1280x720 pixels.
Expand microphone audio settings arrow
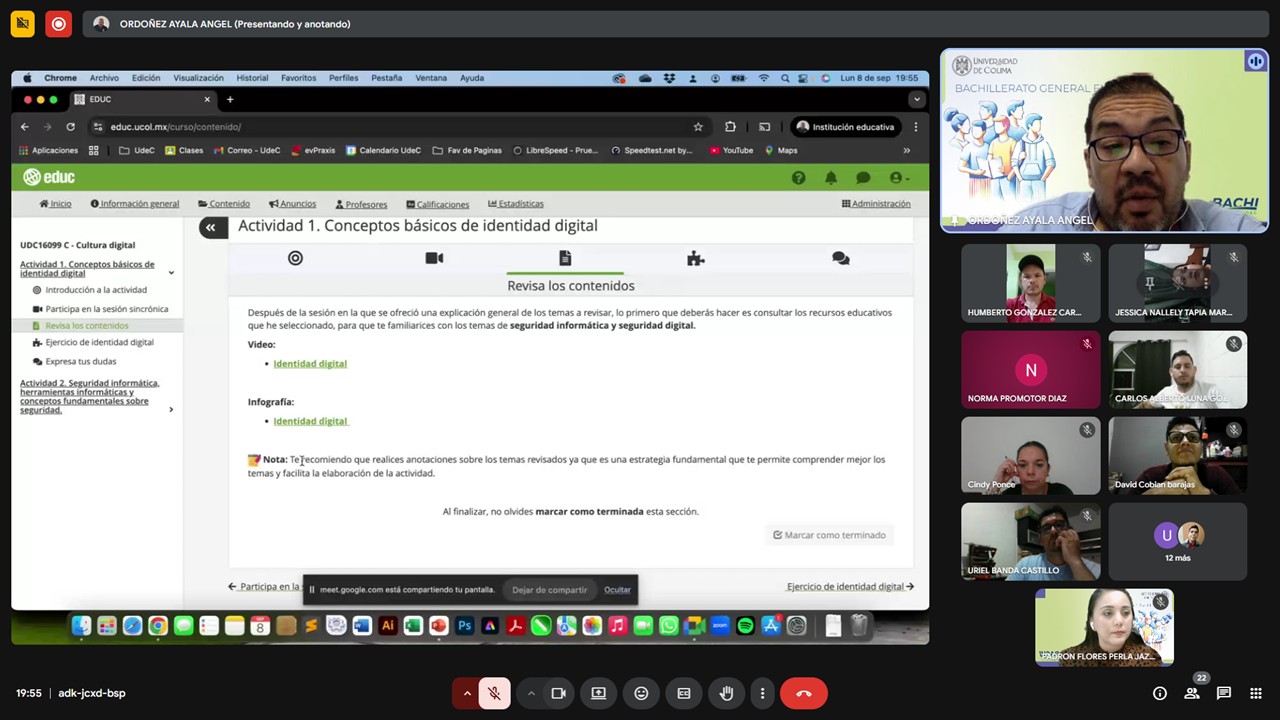pyautogui.click(x=466, y=693)
